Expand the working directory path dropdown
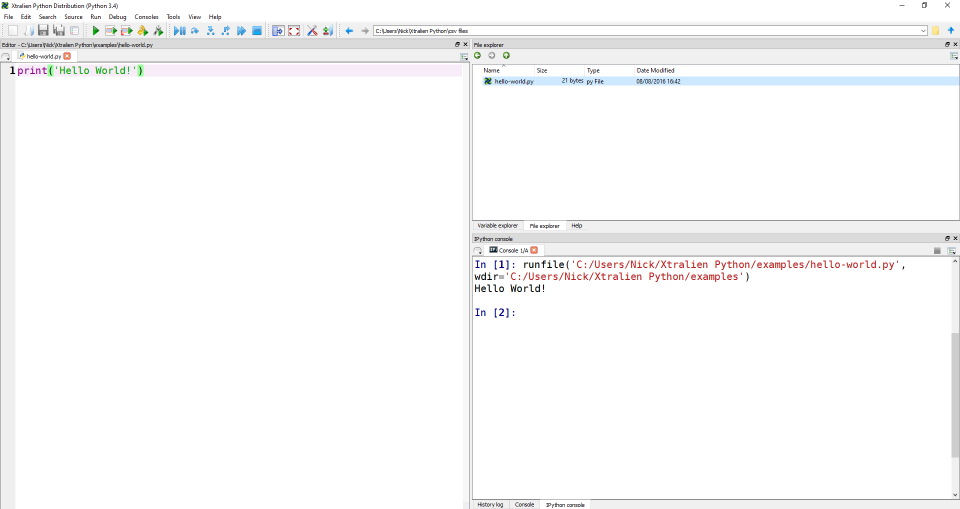960x509 pixels. tap(923, 31)
